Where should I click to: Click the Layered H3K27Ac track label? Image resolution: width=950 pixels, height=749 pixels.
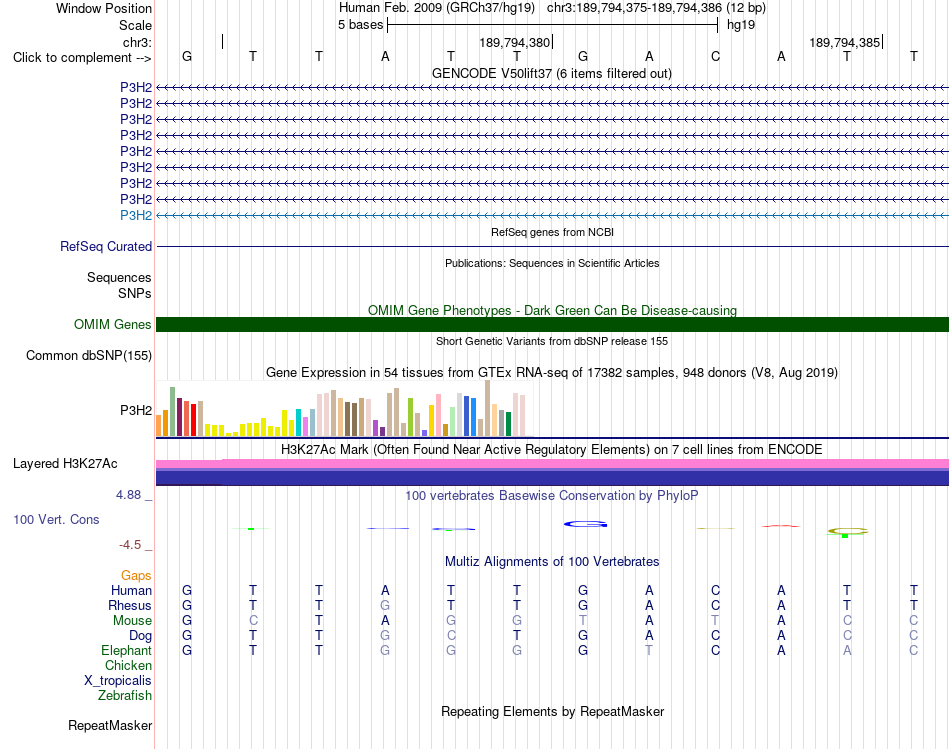pos(65,464)
